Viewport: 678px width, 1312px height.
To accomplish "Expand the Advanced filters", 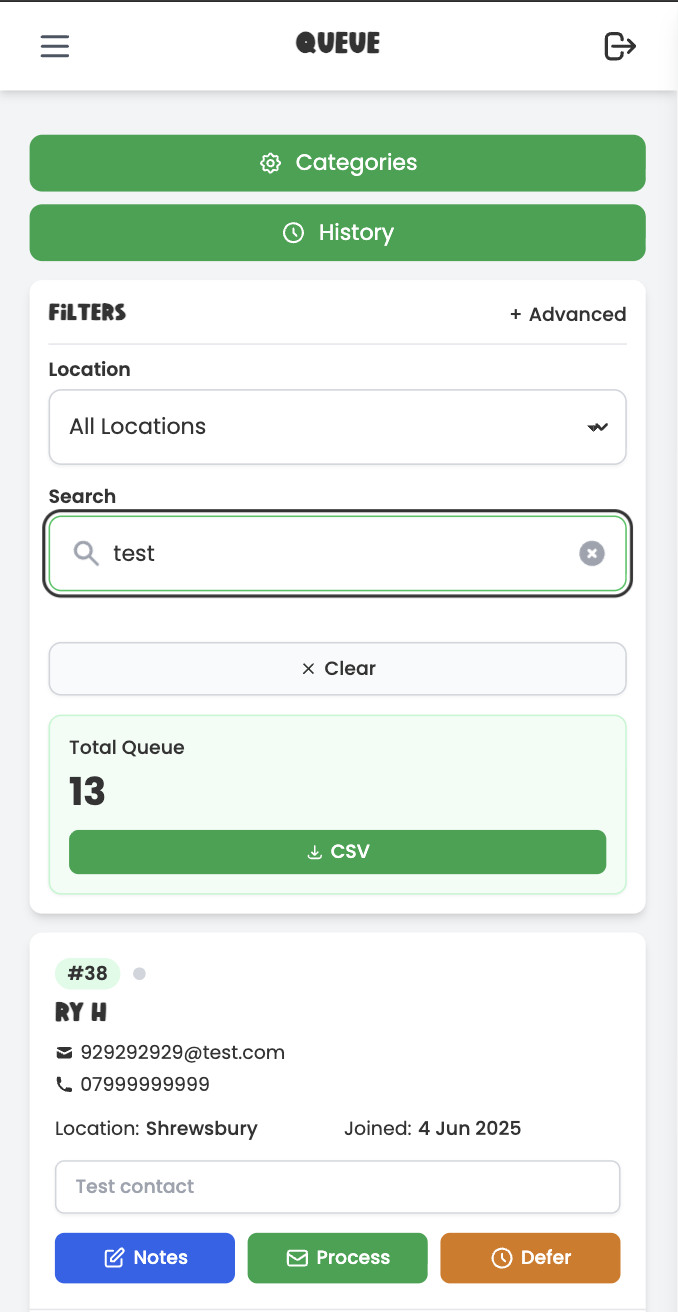I will (568, 314).
